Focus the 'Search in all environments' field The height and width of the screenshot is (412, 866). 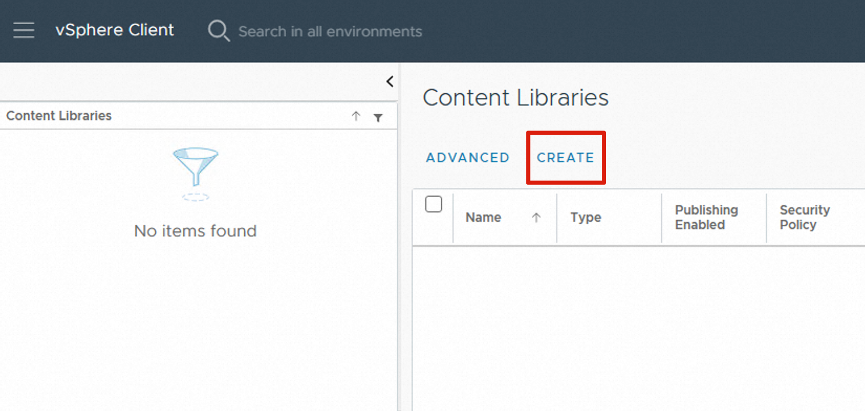tap(330, 31)
